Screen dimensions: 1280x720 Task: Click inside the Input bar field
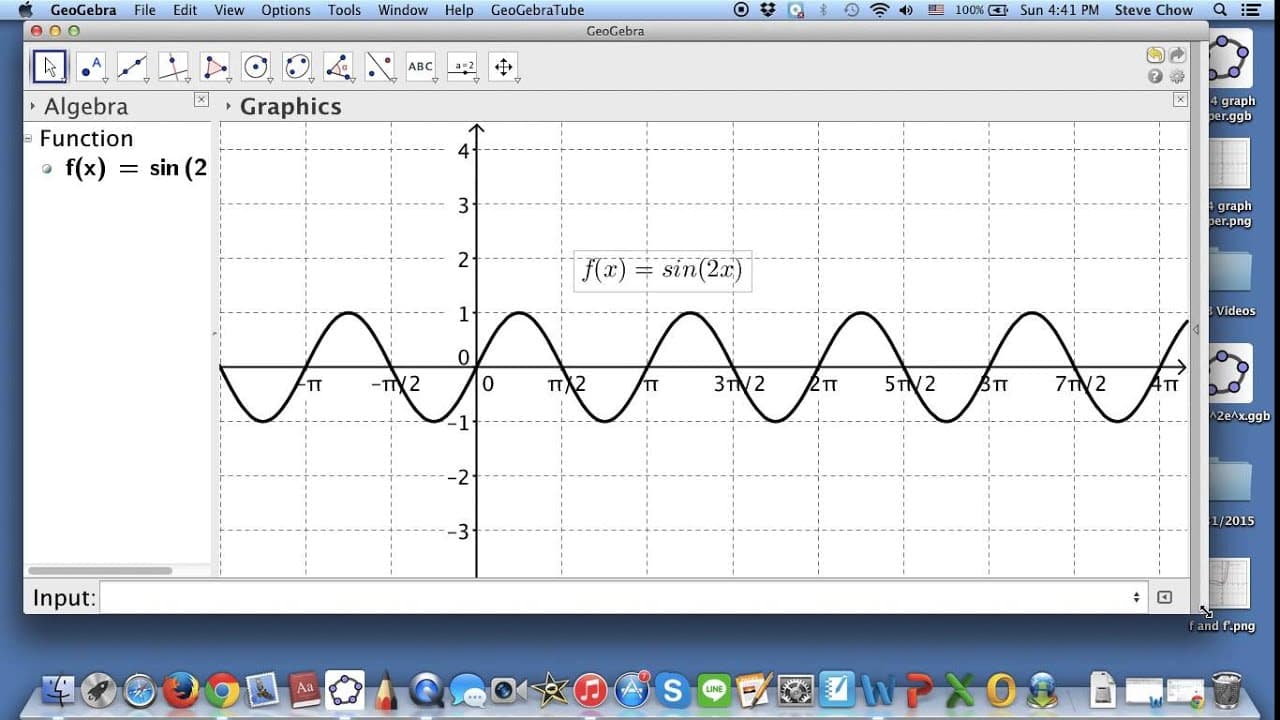[x=624, y=597]
